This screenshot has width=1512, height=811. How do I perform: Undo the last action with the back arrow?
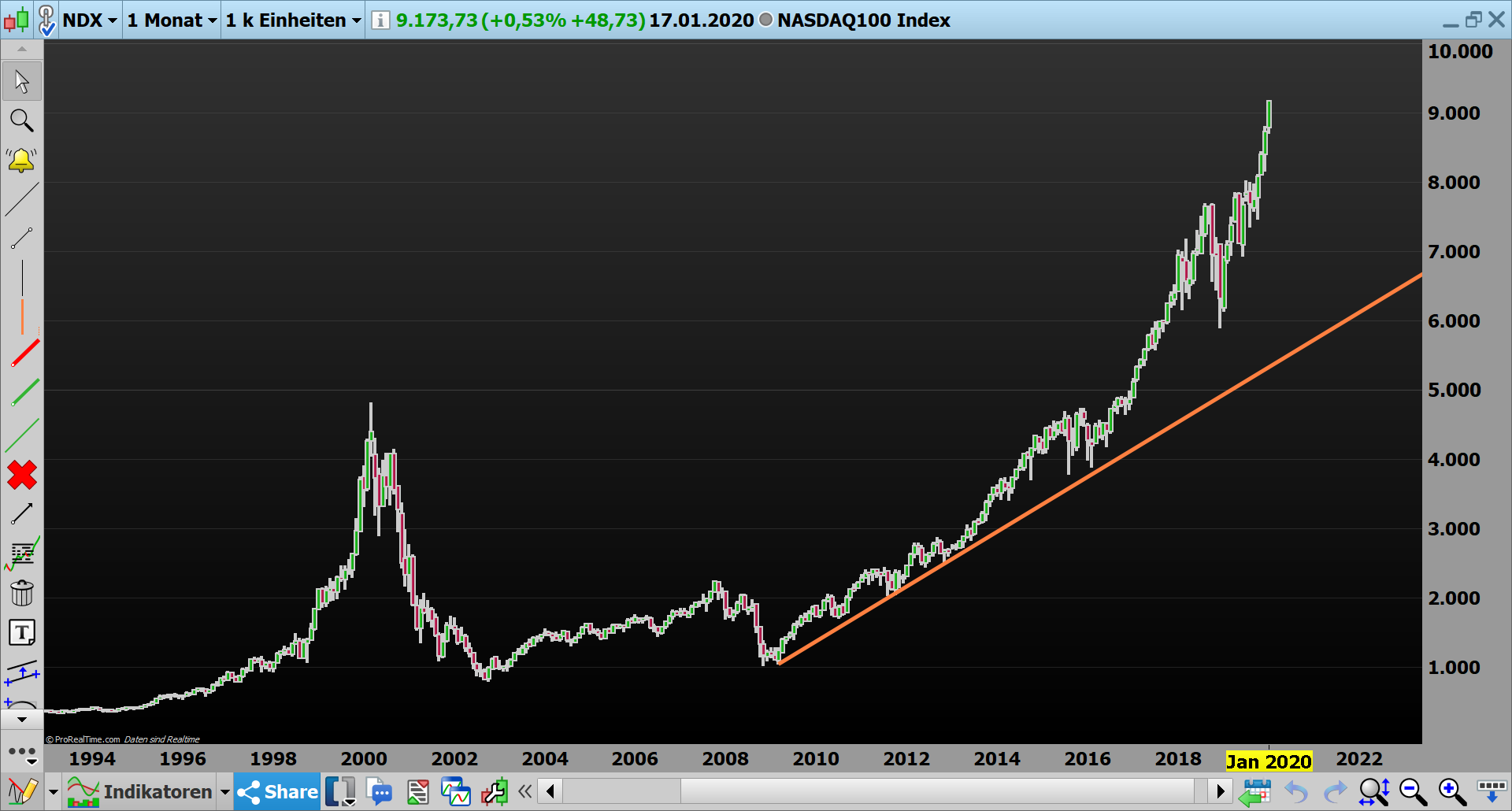[x=1295, y=791]
